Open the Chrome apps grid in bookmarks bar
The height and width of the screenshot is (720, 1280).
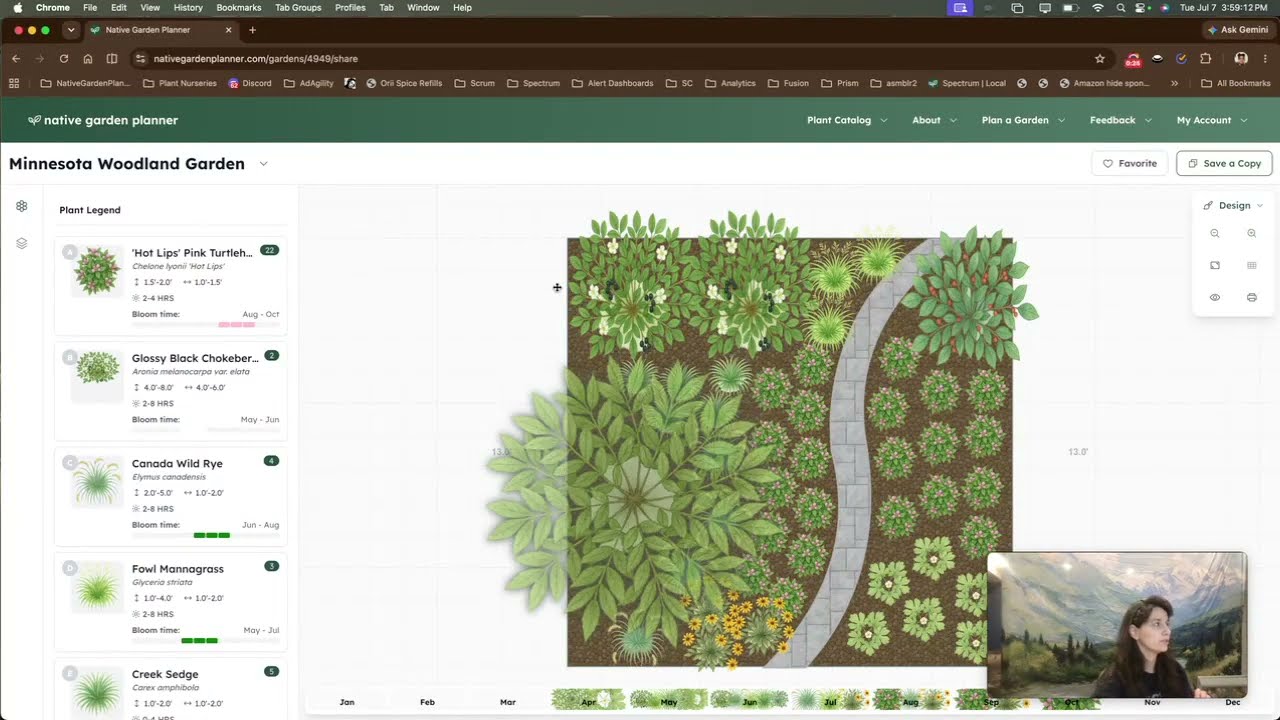14,83
